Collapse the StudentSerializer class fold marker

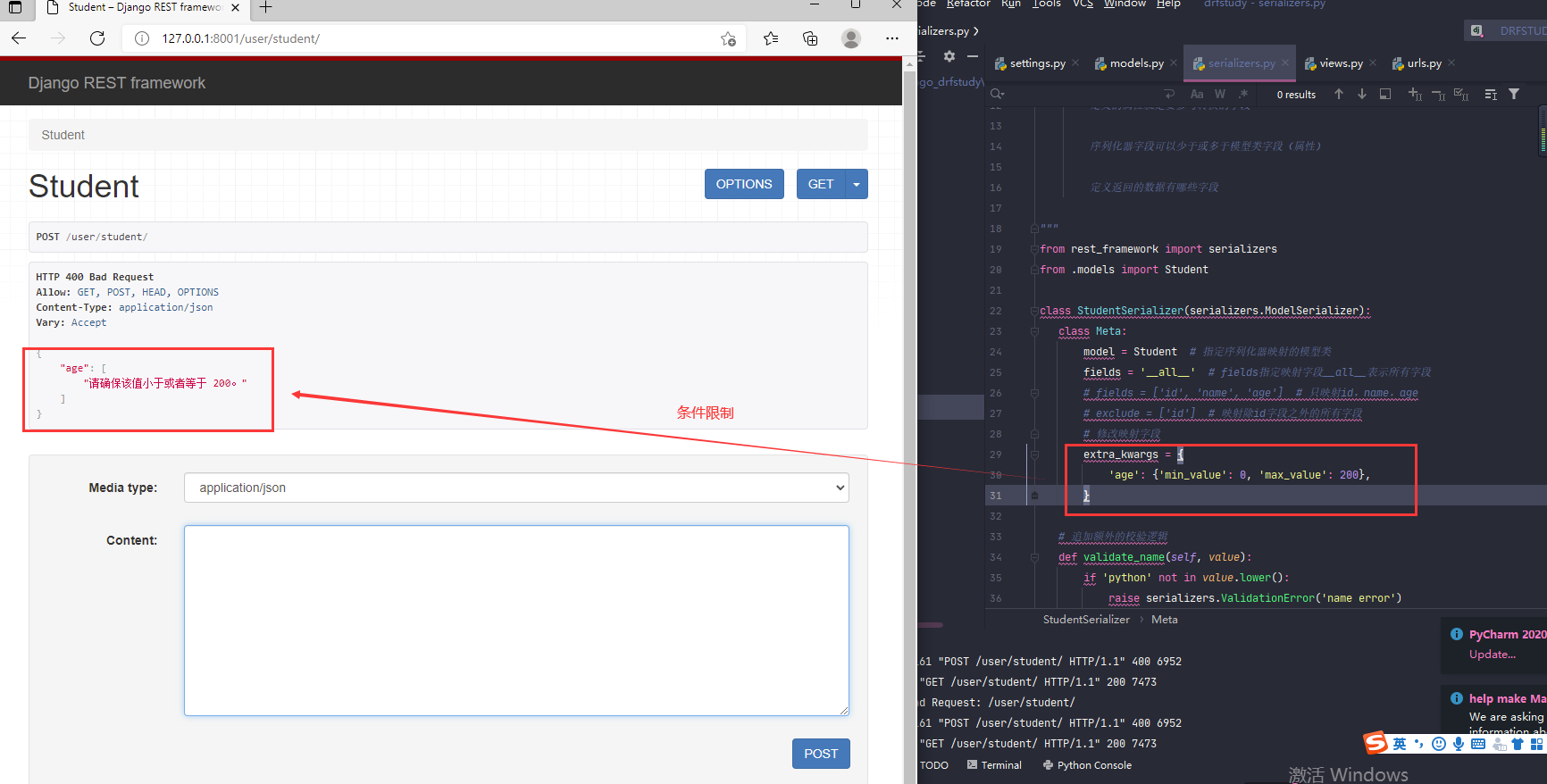[x=1034, y=311]
